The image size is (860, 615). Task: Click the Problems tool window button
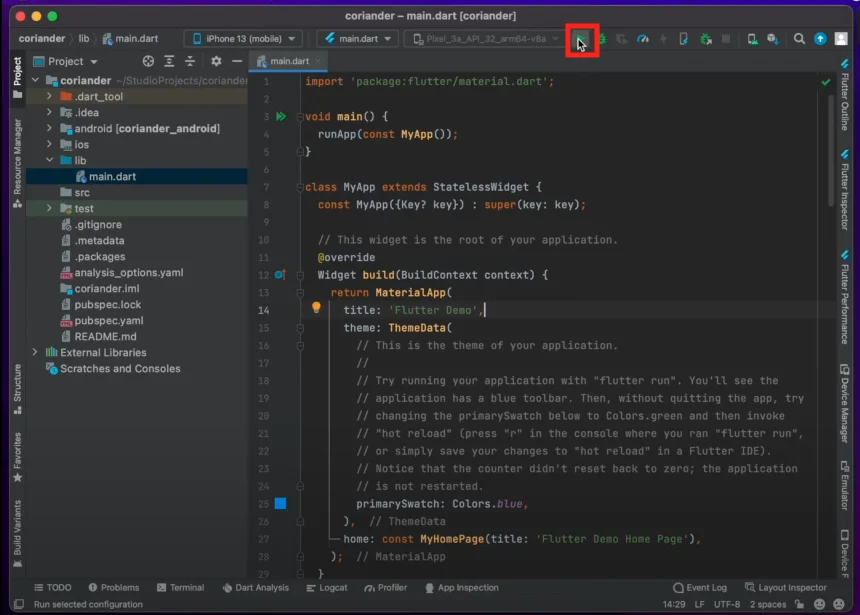(x=113, y=588)
